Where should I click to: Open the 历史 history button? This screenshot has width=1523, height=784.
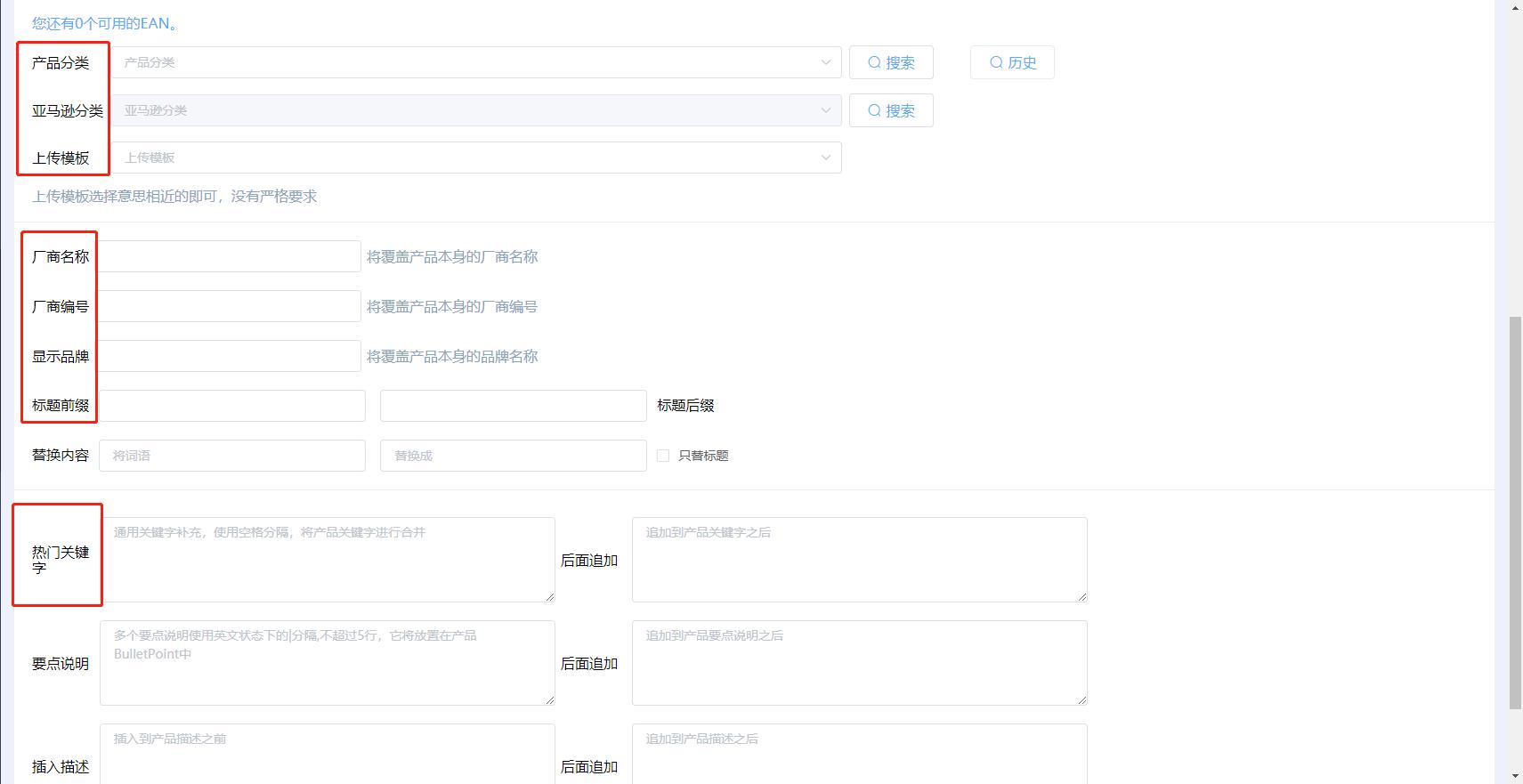1012,62
